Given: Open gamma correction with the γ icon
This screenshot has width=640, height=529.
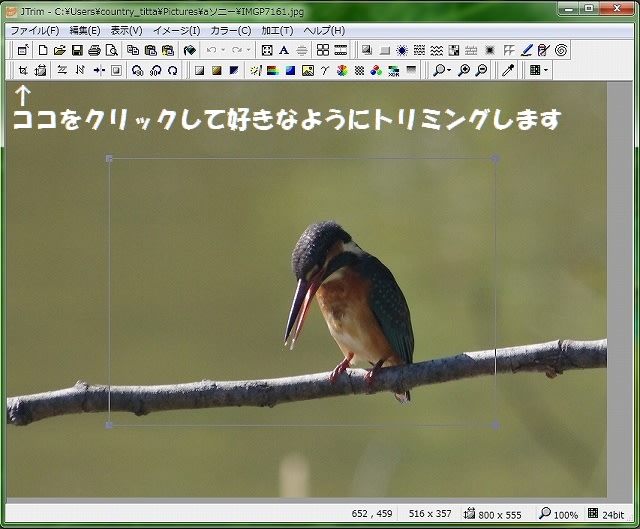Looking at the screenshot, I should (325, 71).
